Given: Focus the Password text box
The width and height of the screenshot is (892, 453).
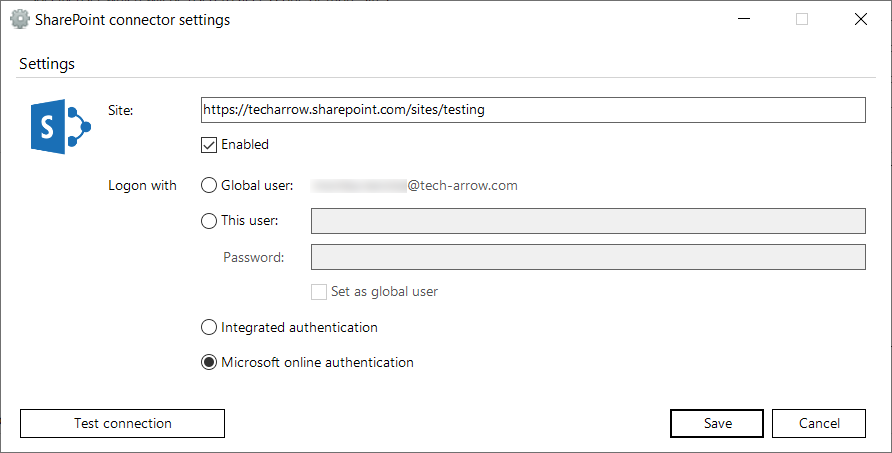Looking at the screenshot, I should (x=588, y=257).
